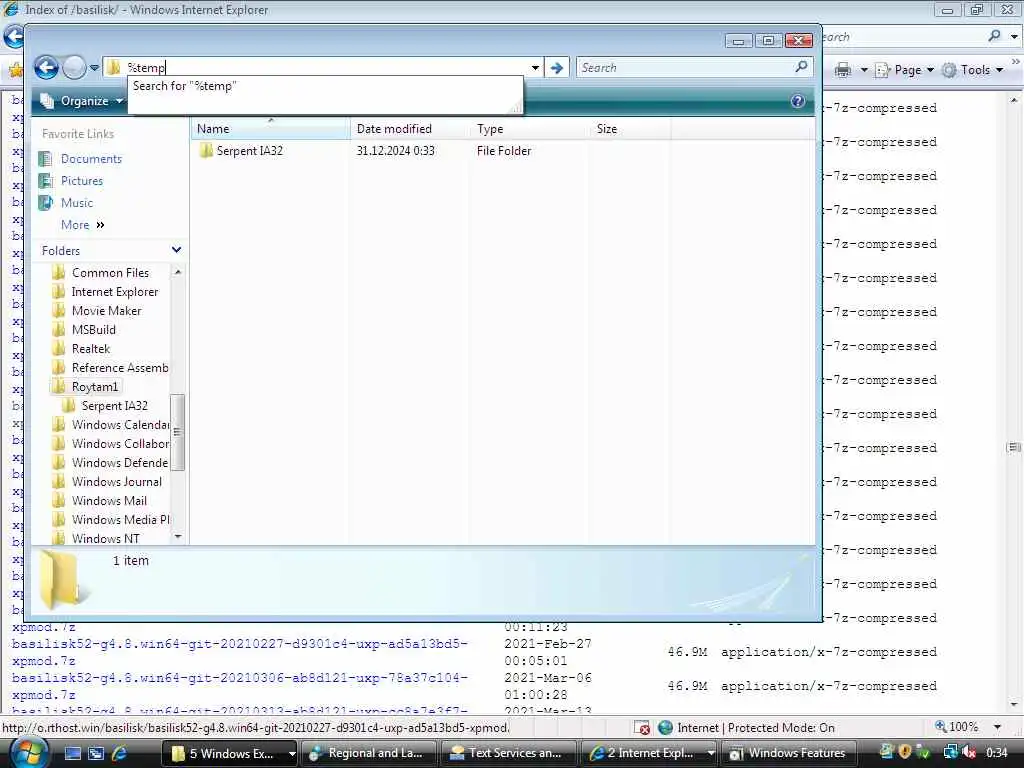Open the address bar history dropdown
Image resolution: width=1024 pixels, height=768 pixels.
tap(536, 67)
